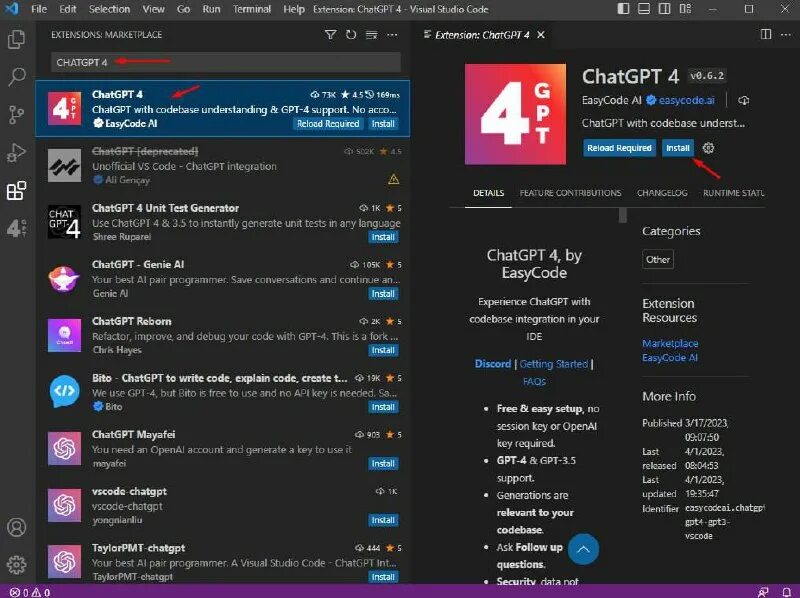Open the Accounts icon in activity bar
Screen dimensions: 800x598
coord(16,527)
